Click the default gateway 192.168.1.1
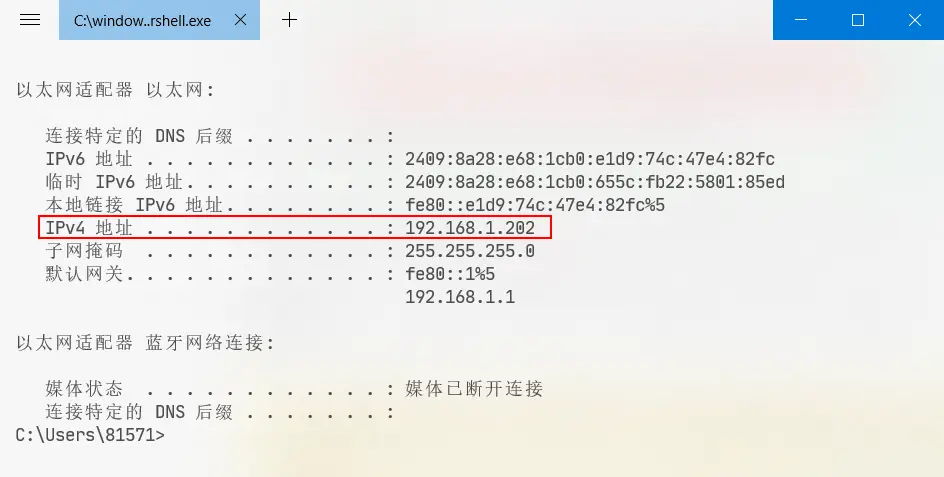This screenshot has width=944, height=477. [x=460, y=297]
